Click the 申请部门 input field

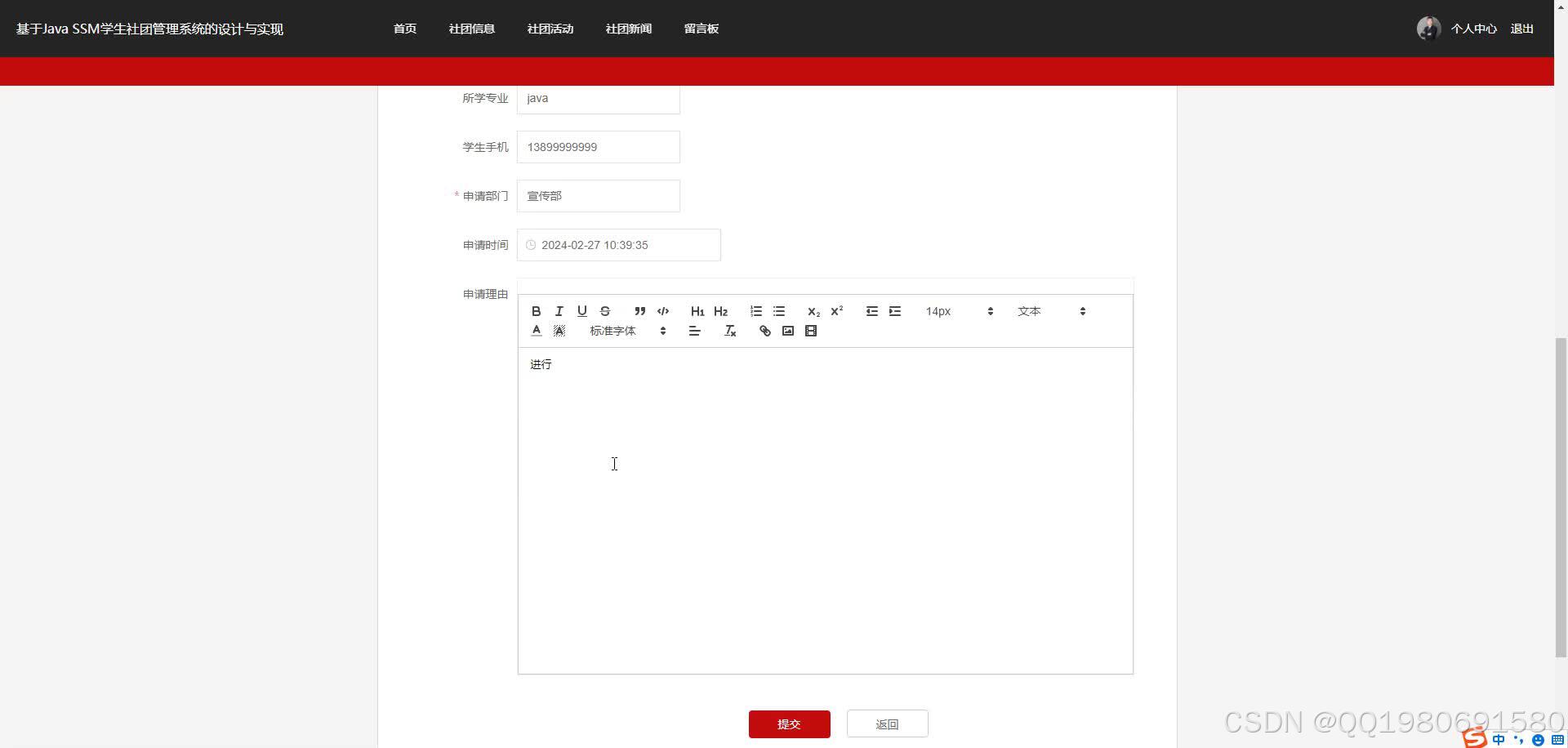tap(598, 196)
